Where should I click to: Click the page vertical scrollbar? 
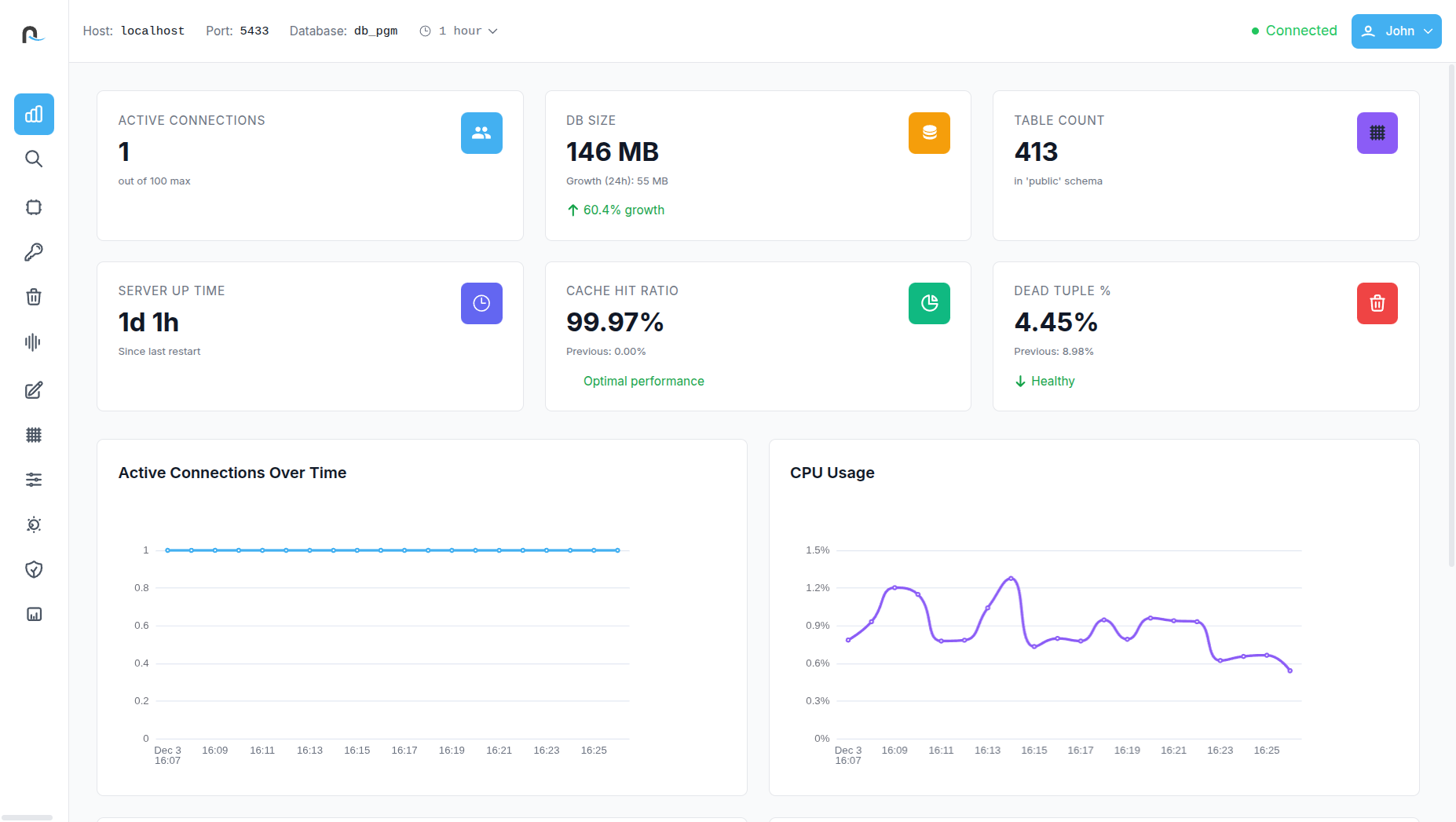tap(1451, 314)
